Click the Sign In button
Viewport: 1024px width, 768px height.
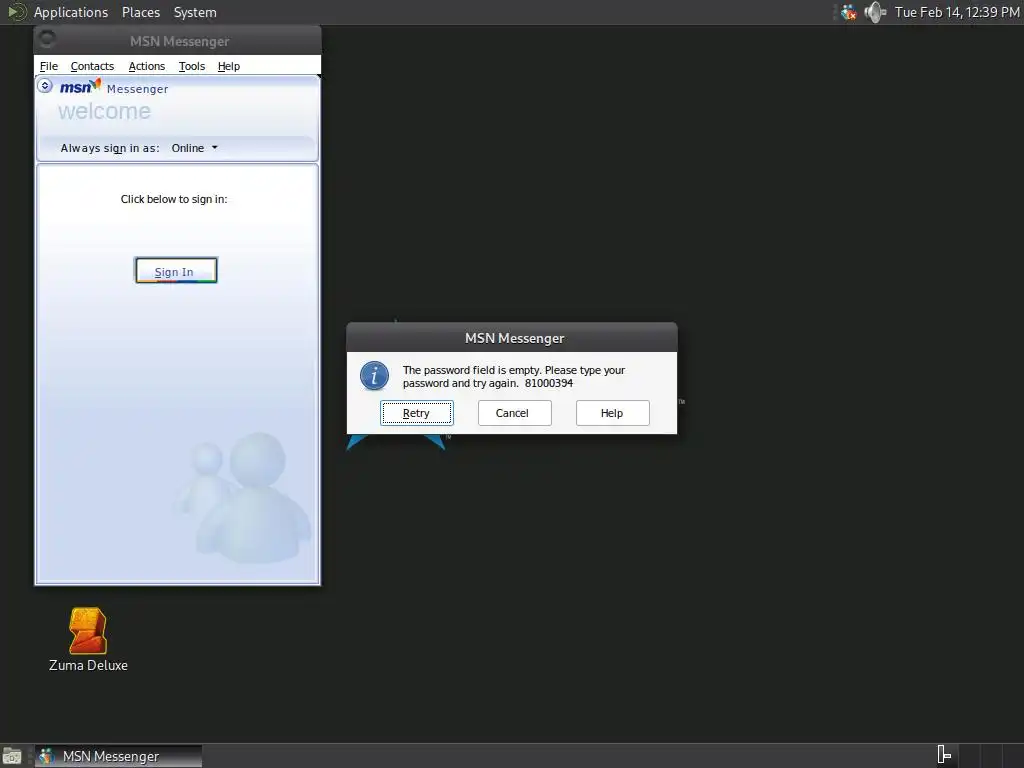pyautogui.click(x=176, y=270)
